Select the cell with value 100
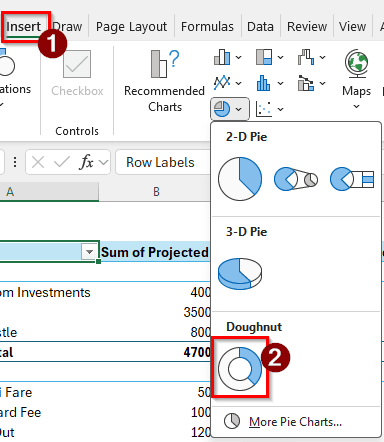 coord(155,412)
